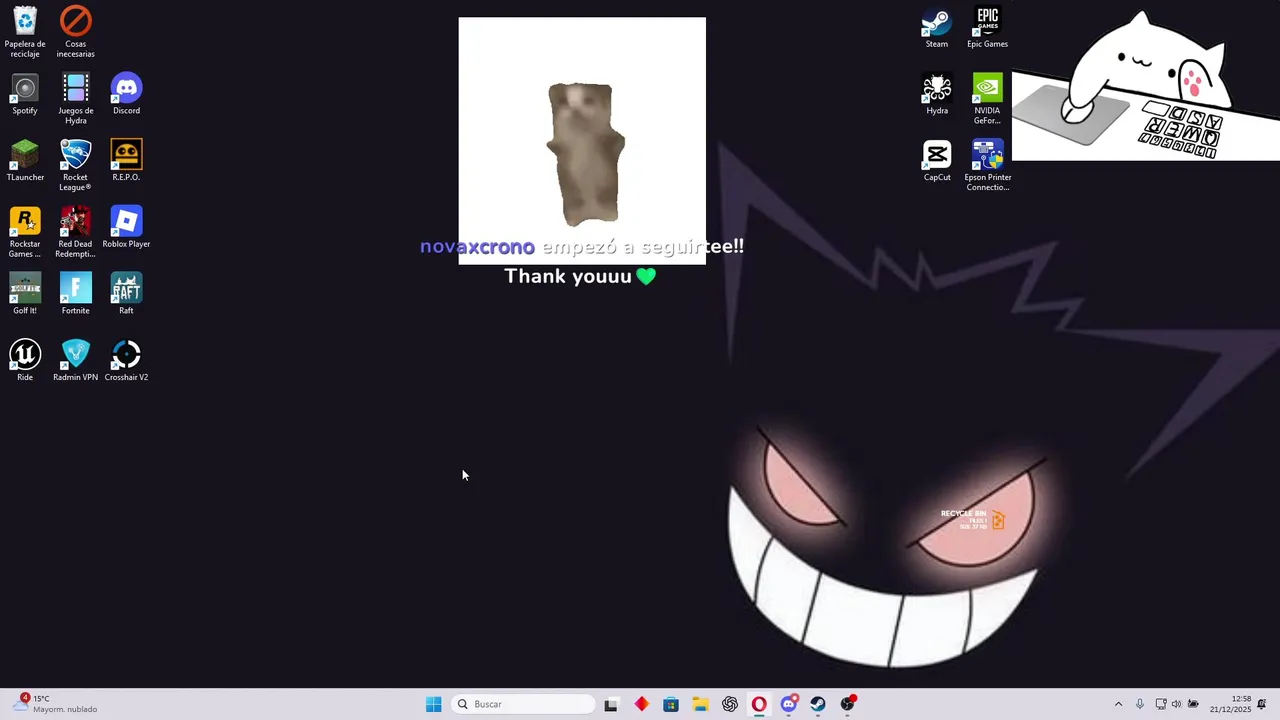Select the Hydra launcher desktop icon
This screenshot has width=1280, height=720.
937,94
